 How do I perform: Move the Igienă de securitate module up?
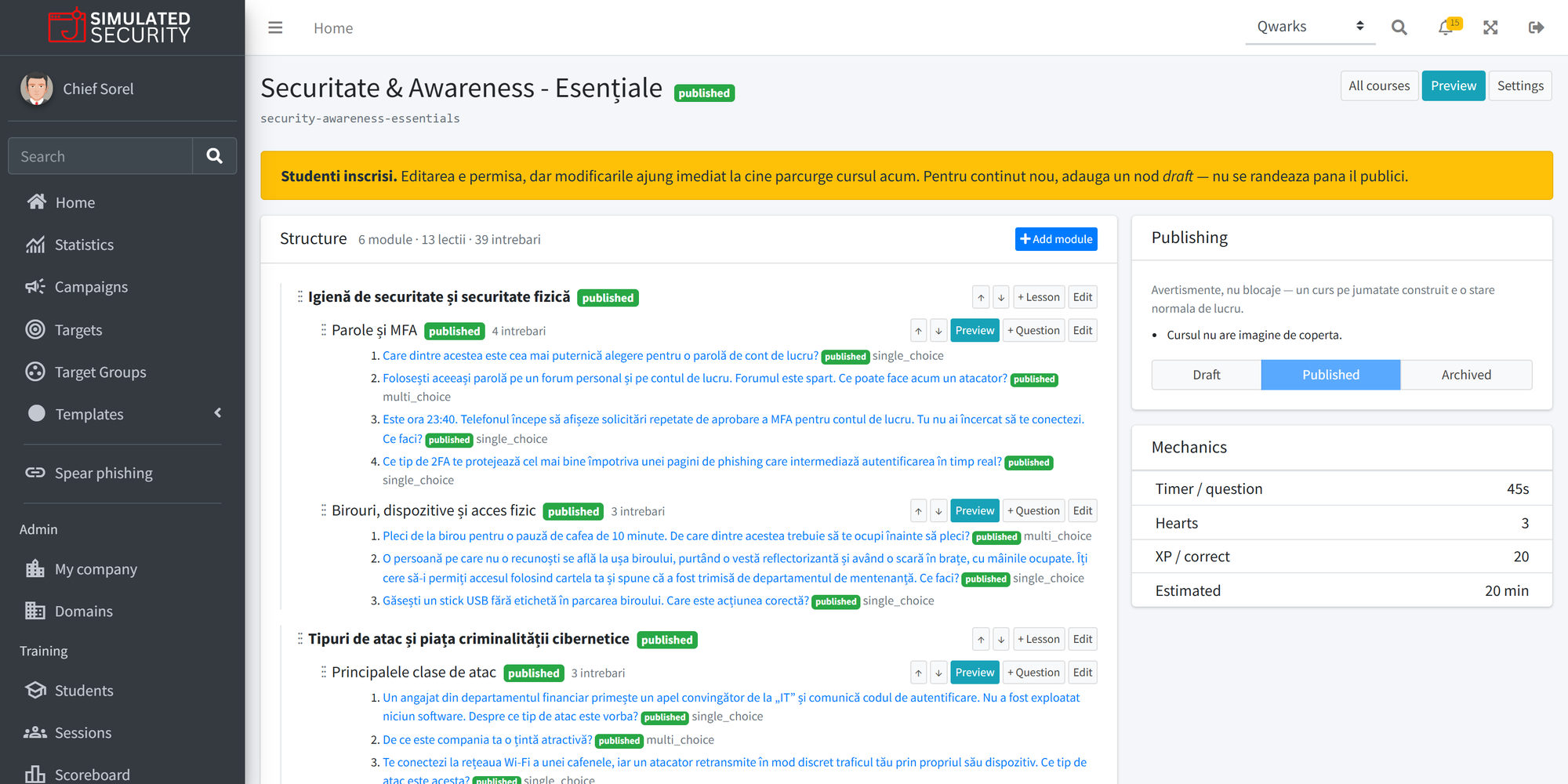tap(981, 297)
